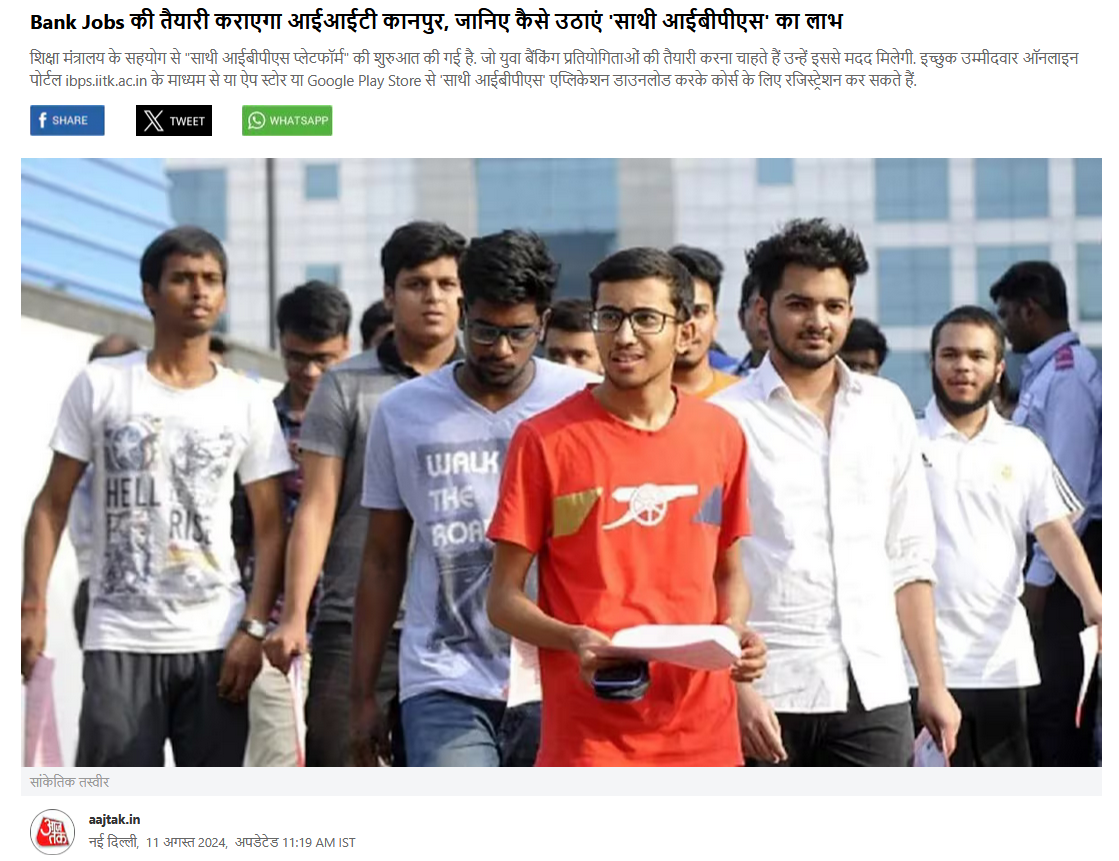
Task: Click the '11 अगस्त 2024' publish date
Action: pos(186,842)
